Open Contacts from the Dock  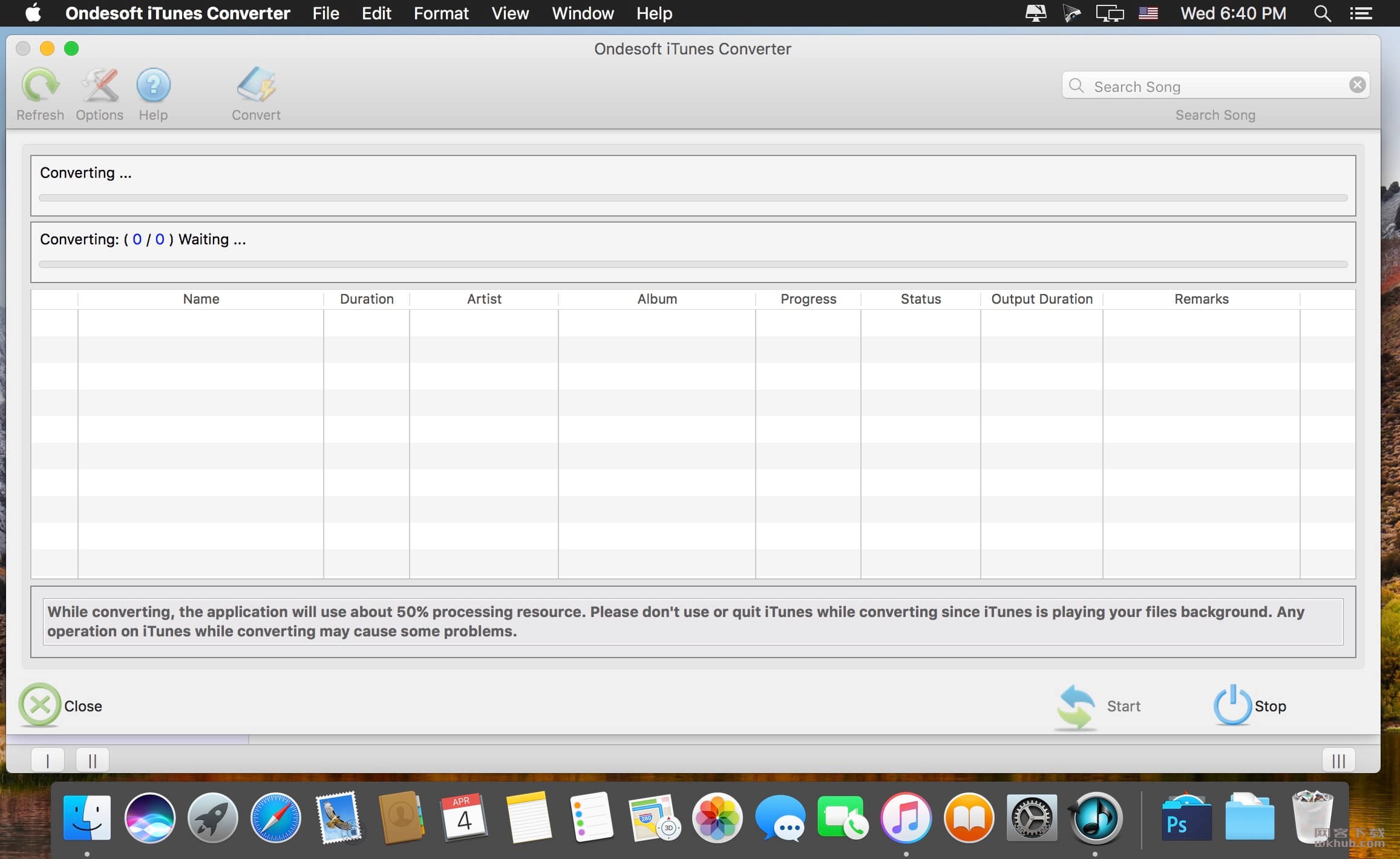[401, 818]
